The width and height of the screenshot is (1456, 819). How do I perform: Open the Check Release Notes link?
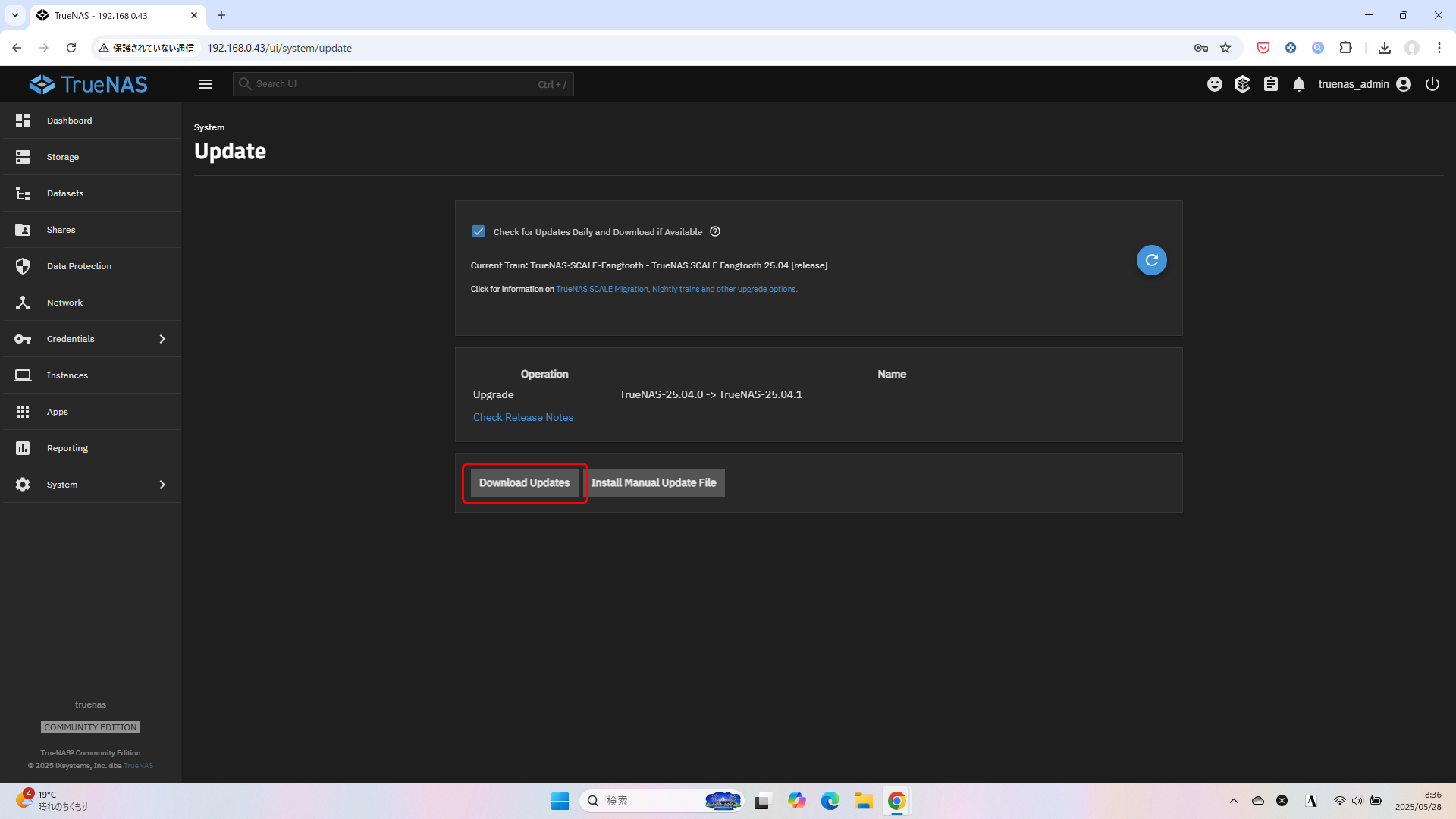pyautogui.click(x=523, y=418)
